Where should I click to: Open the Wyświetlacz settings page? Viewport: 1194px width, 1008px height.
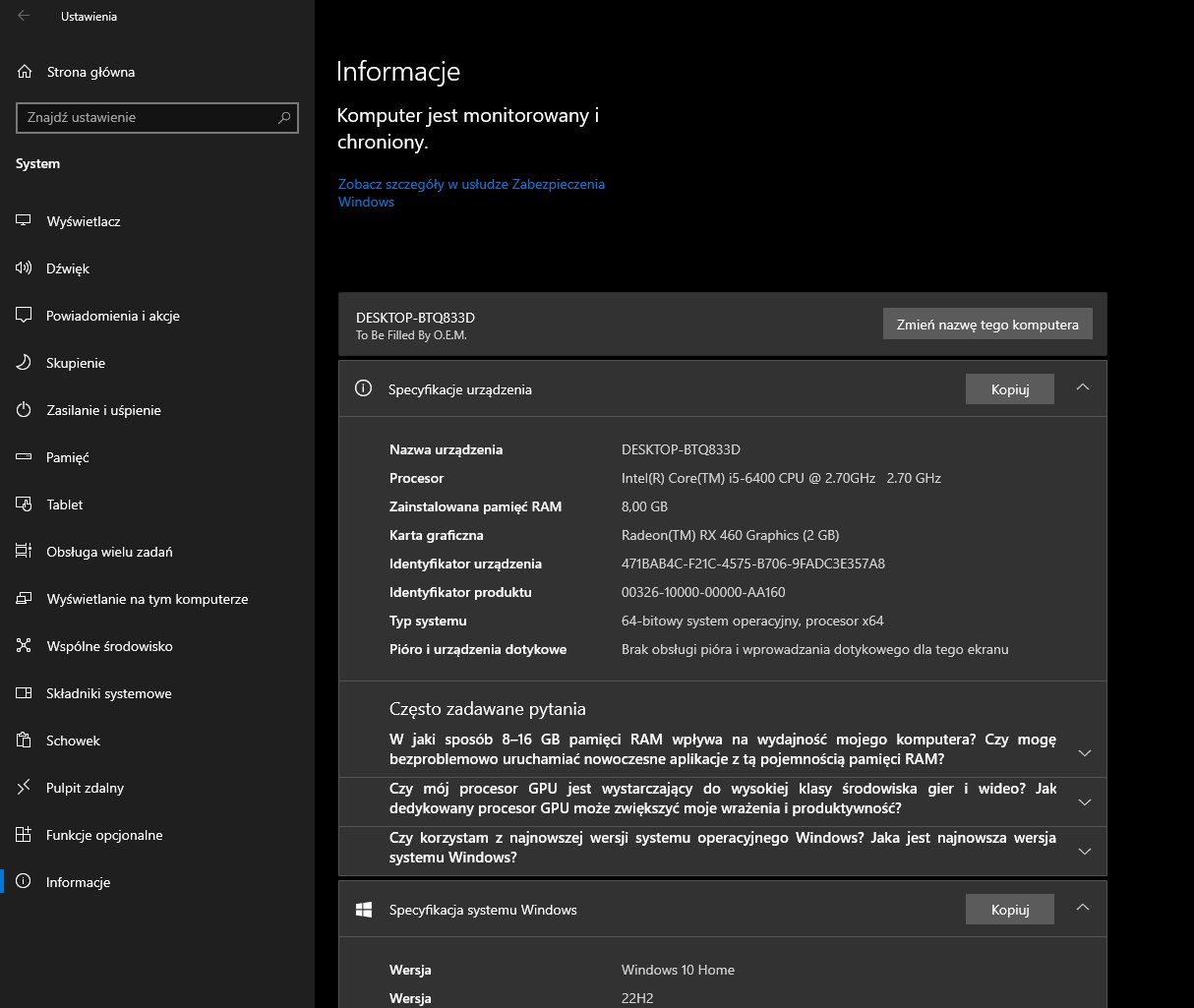[x=157, y=221]
